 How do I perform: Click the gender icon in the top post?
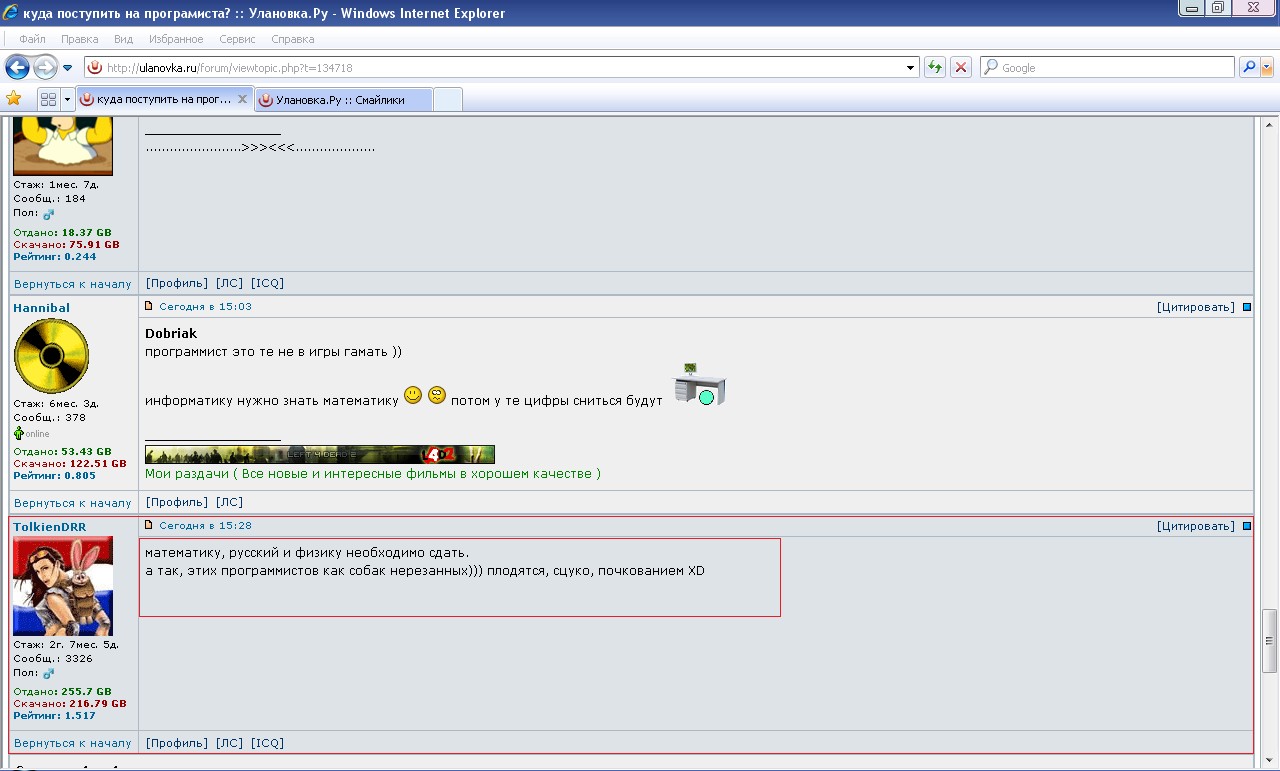(x=48, y=213)
